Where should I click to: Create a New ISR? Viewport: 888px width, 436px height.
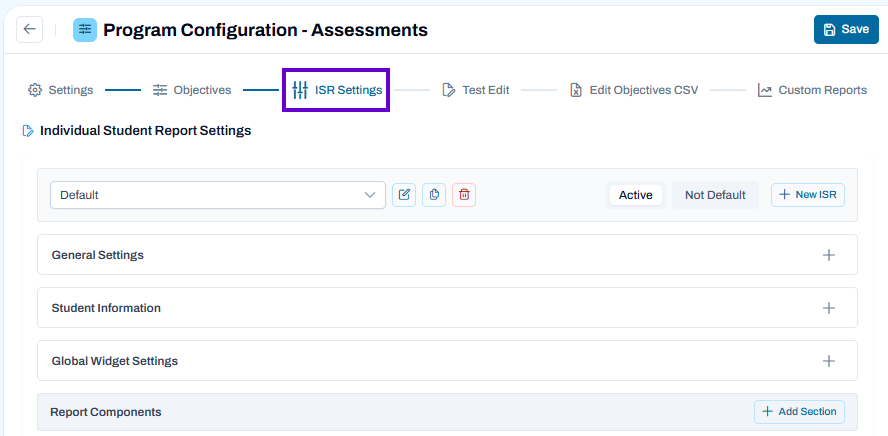pos(808,195)
